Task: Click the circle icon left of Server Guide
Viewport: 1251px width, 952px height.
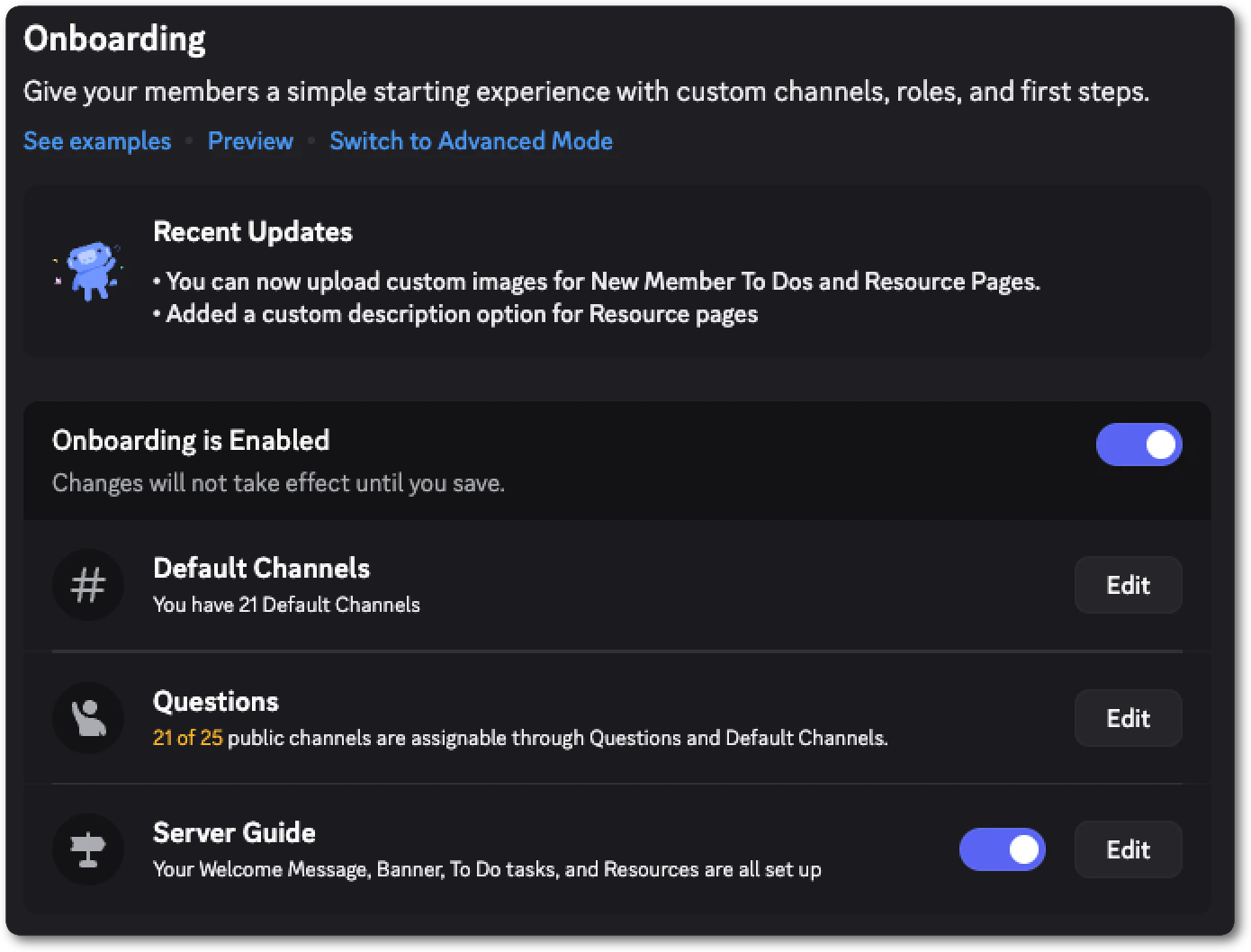Action: [87, 849]
